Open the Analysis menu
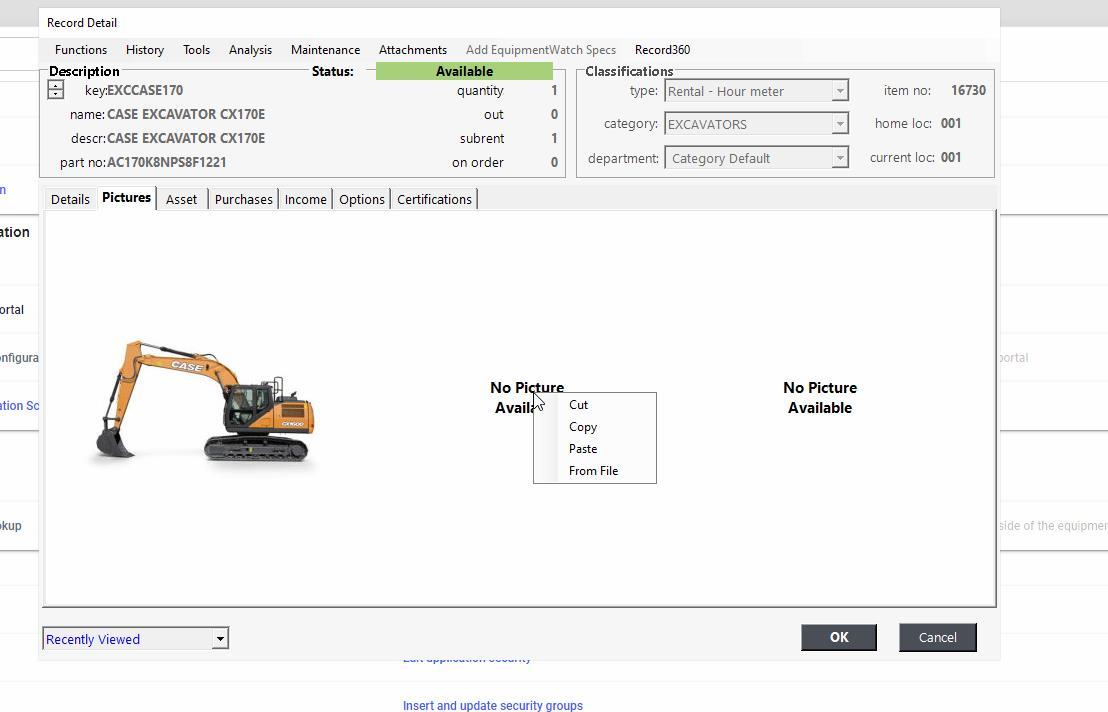 [x=250, y=49]
